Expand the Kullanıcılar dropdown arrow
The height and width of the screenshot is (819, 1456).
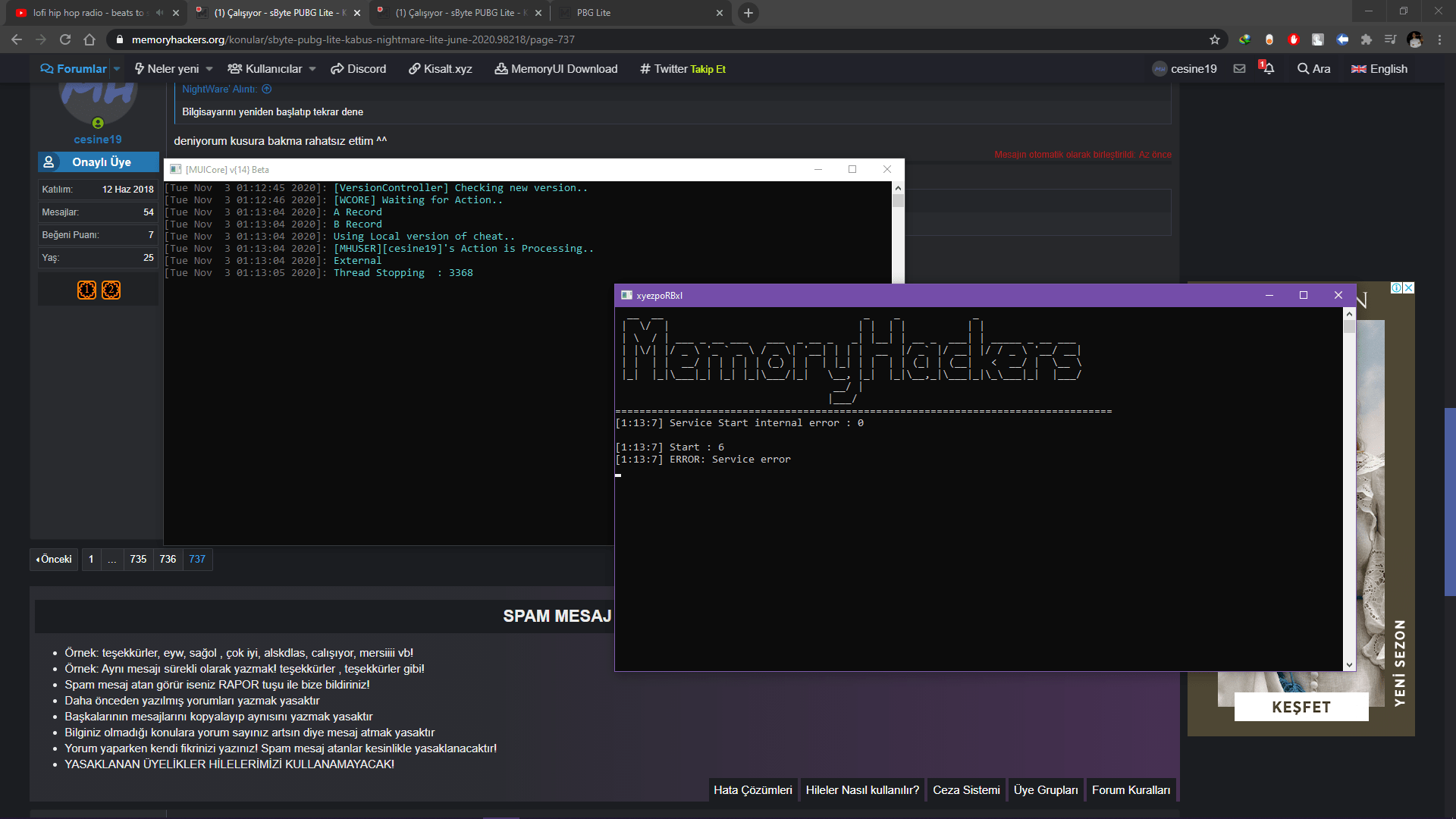coord(312,69)
